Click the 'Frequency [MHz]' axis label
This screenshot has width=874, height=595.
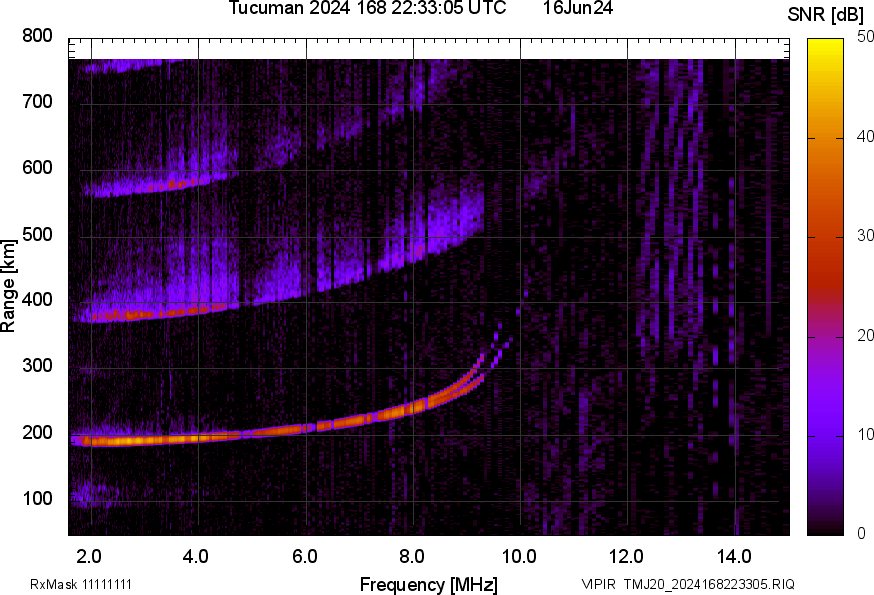coord(429,584)
